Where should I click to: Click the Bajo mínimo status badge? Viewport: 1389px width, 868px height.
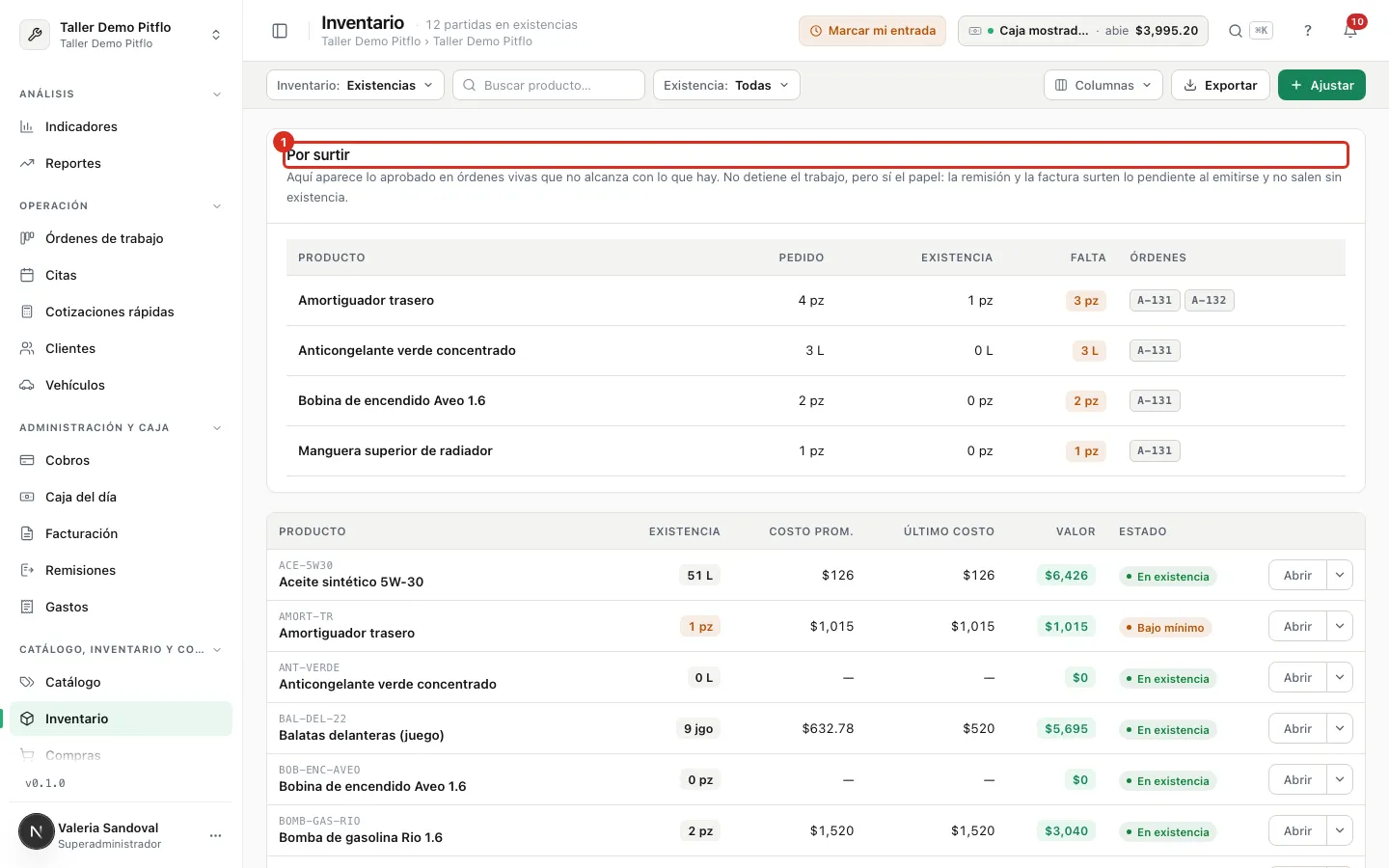click(x=1165, y=628)
